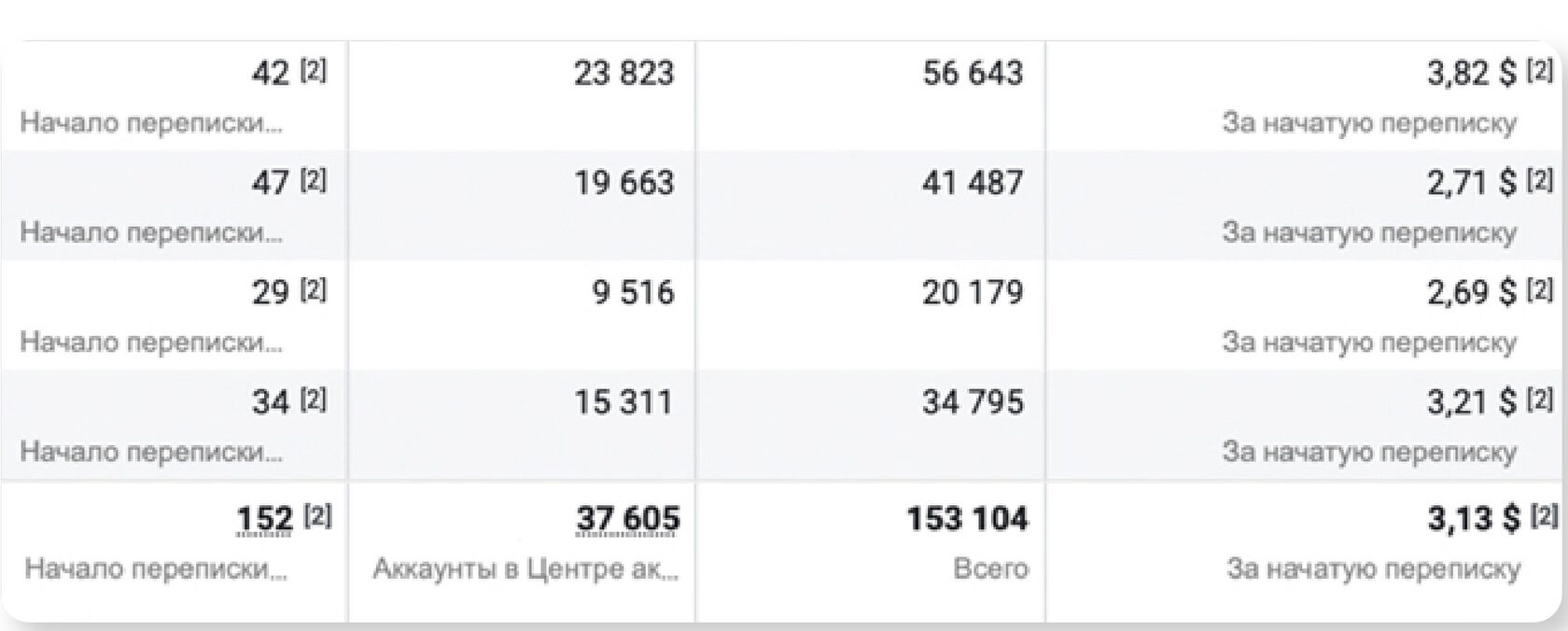This screenshot has height=631, width=1568.
Task: Click footnote [2] beside 2,71 $ cost
Action: point(1540,179)
